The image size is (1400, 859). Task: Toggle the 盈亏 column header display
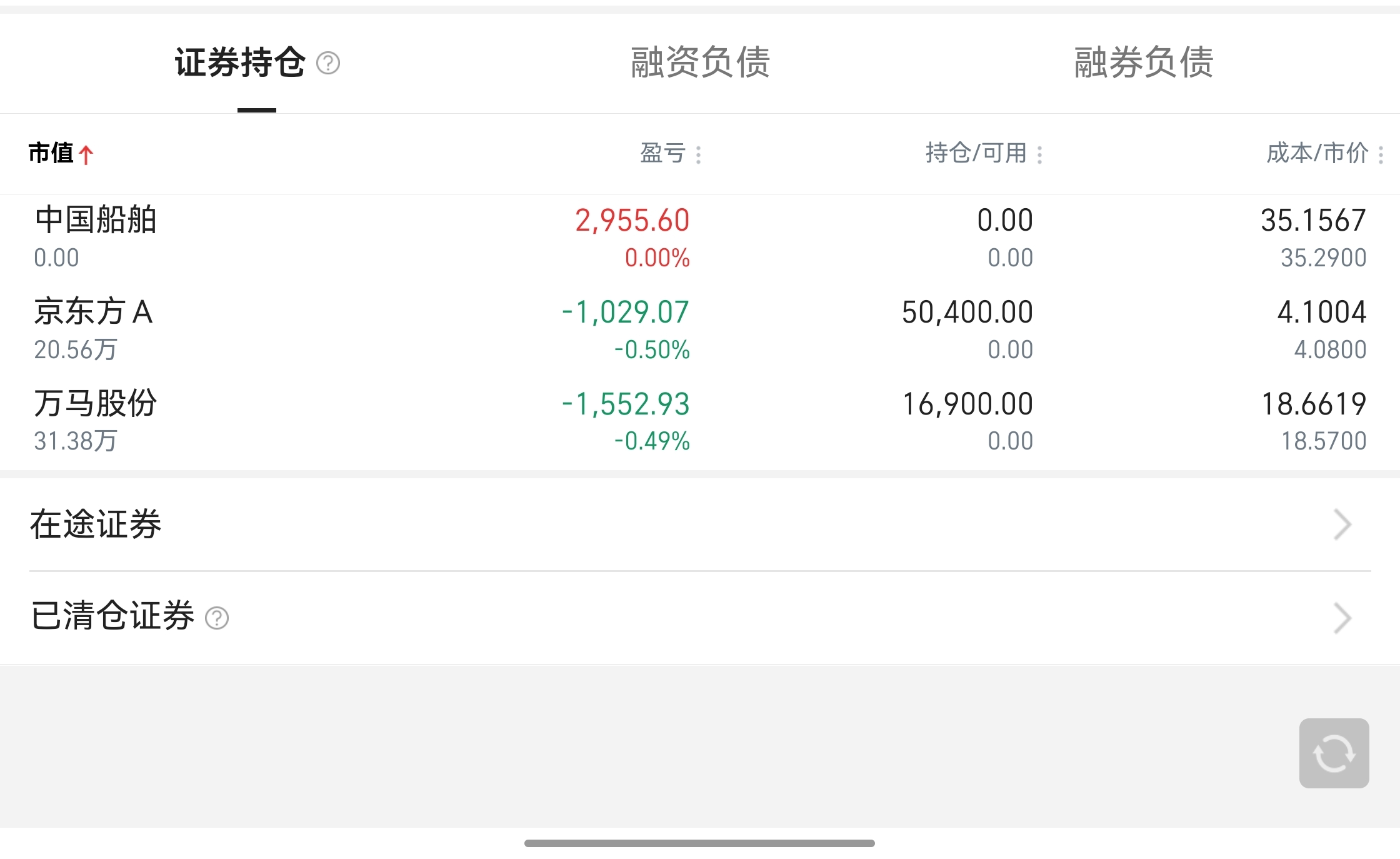tap(662, 153)
